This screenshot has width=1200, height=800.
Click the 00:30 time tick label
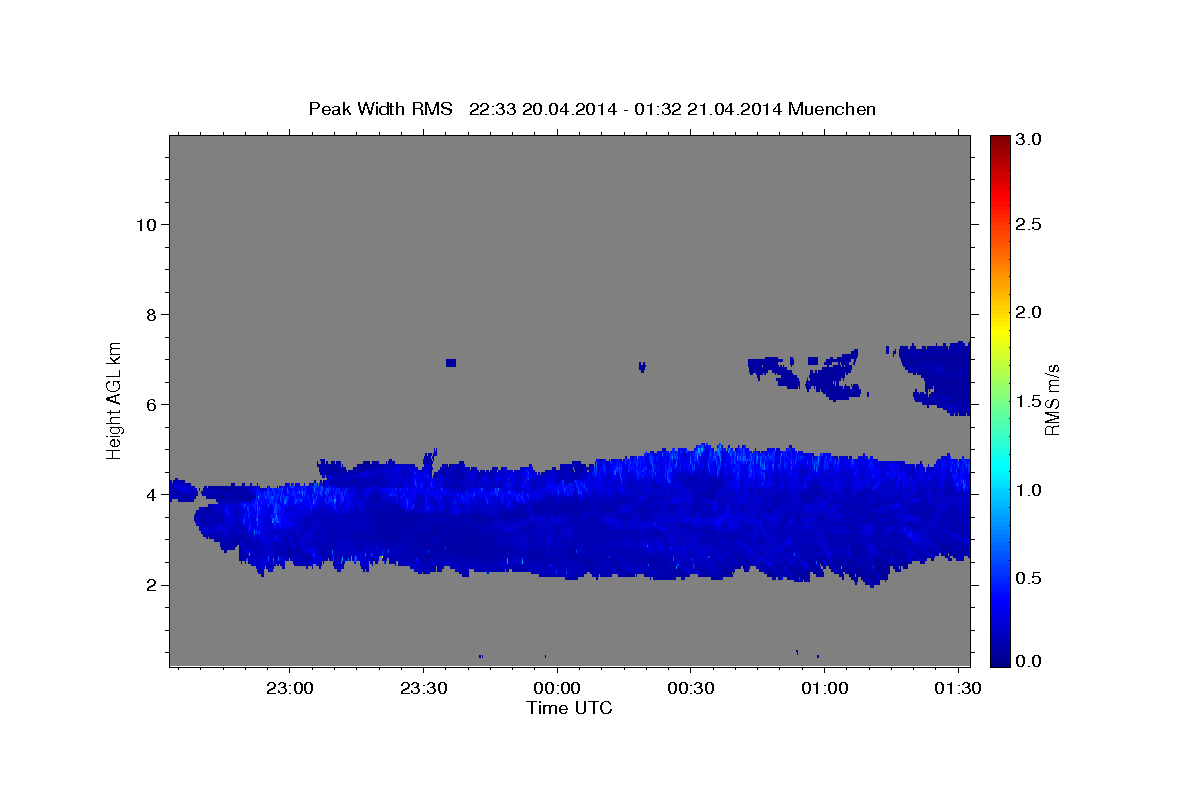(690, 689)
